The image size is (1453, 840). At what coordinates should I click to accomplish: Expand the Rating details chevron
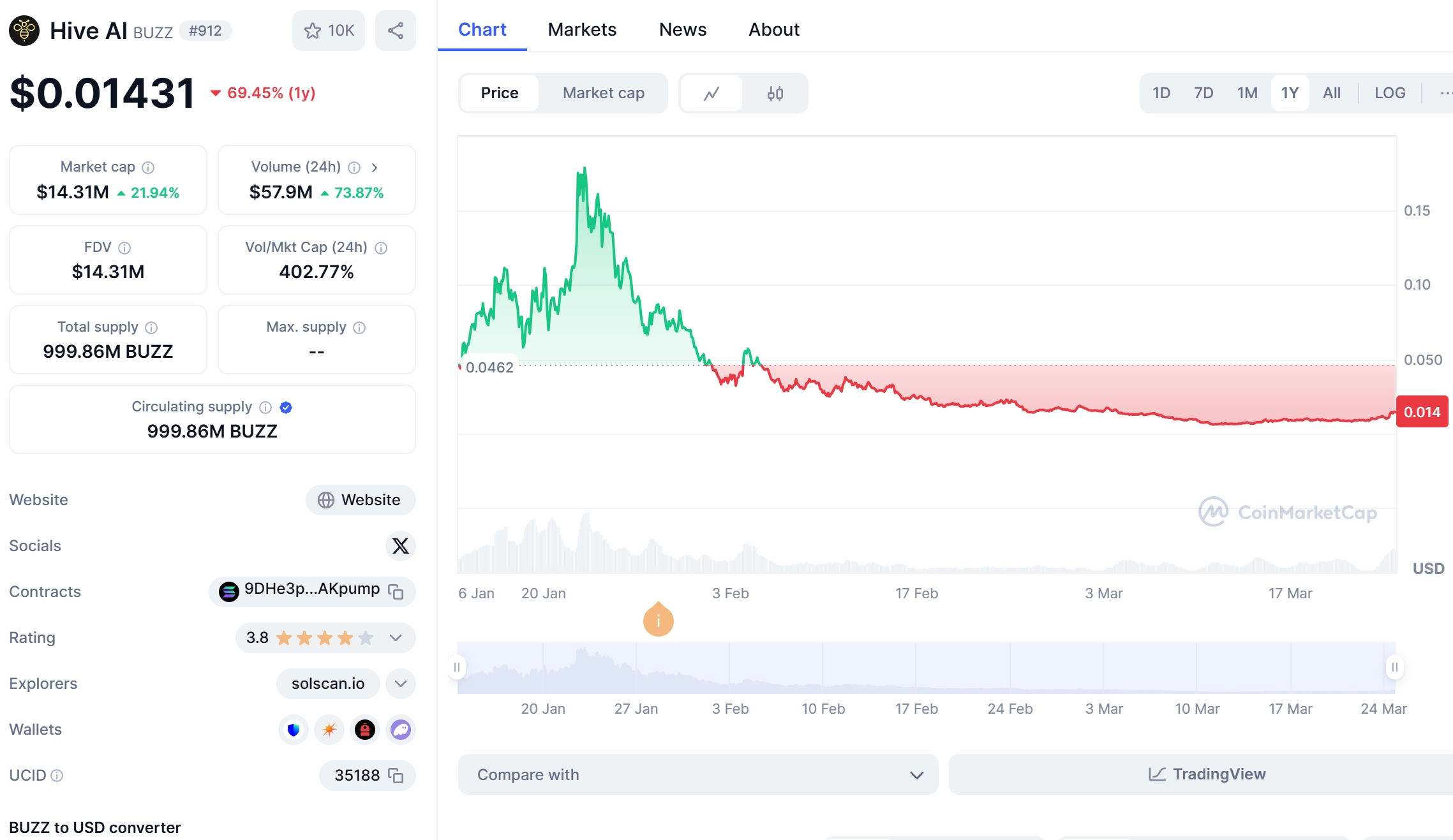pos(396,638)
